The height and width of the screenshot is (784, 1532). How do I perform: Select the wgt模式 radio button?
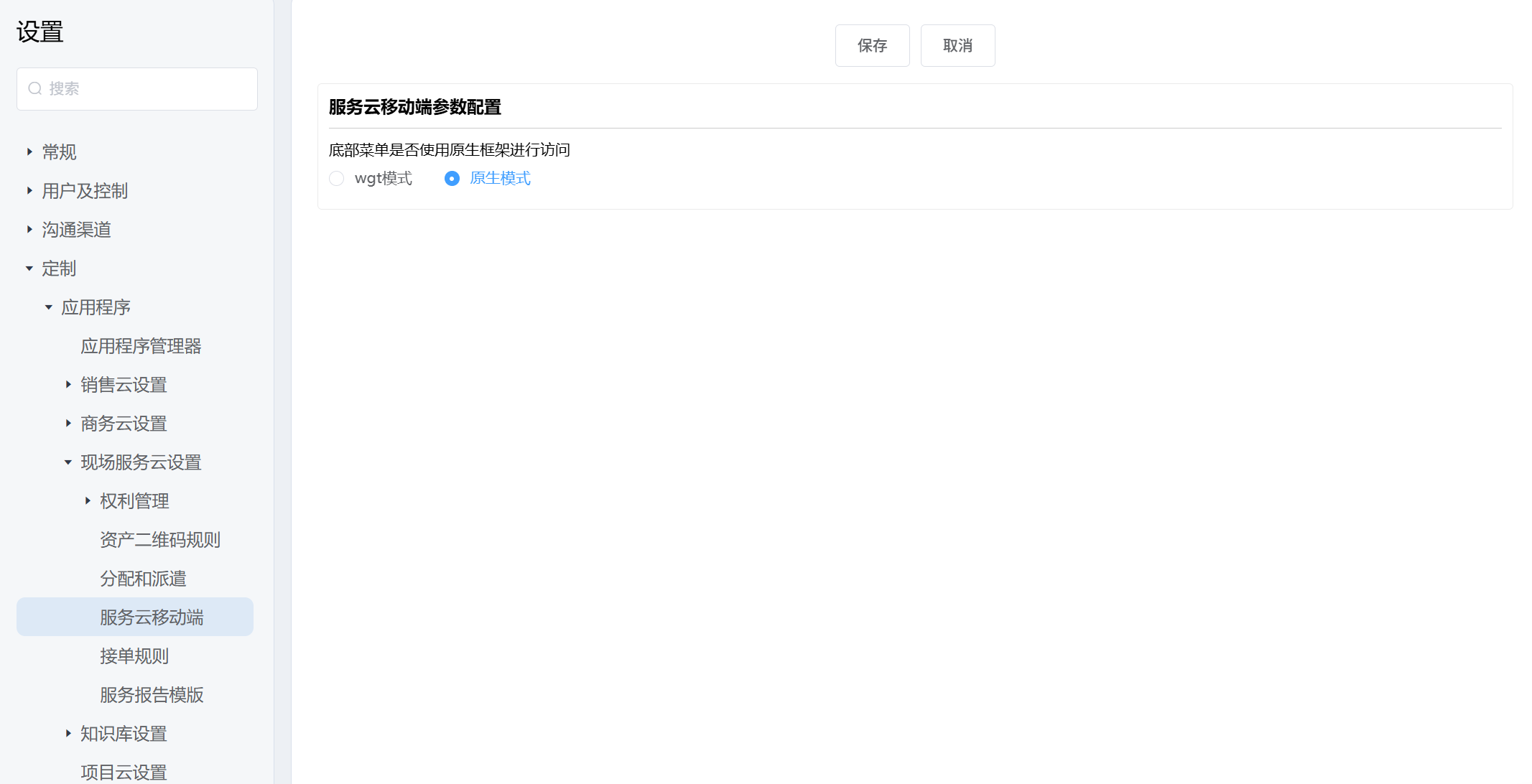(336, 178)
